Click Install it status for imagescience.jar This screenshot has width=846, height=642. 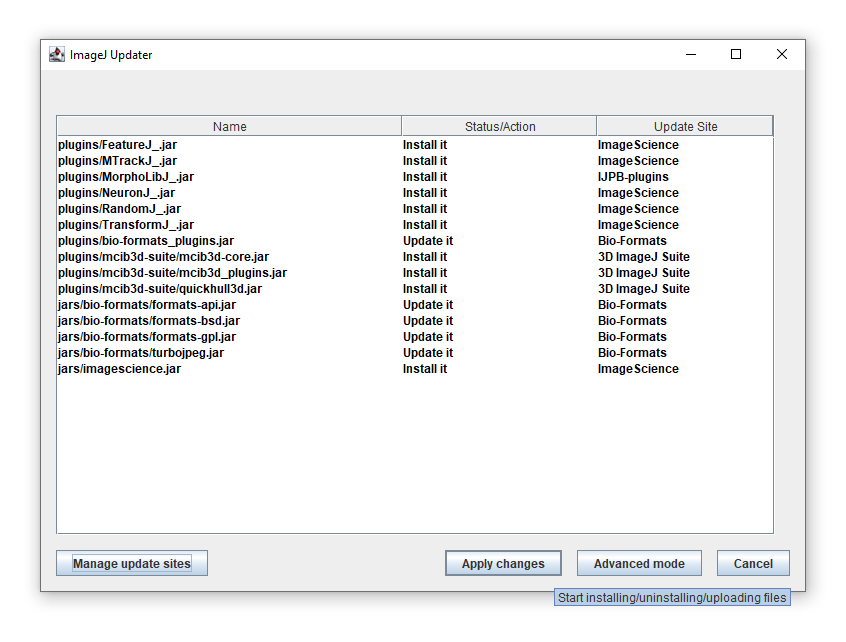[x=425, y=369]
